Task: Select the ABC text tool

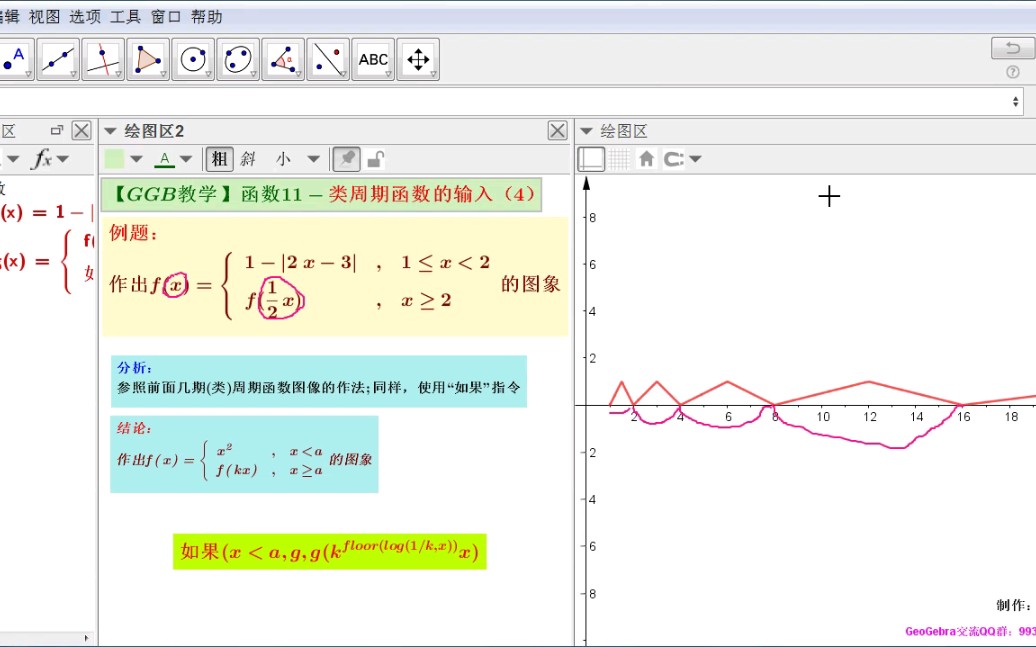Action: click(373, 59)
